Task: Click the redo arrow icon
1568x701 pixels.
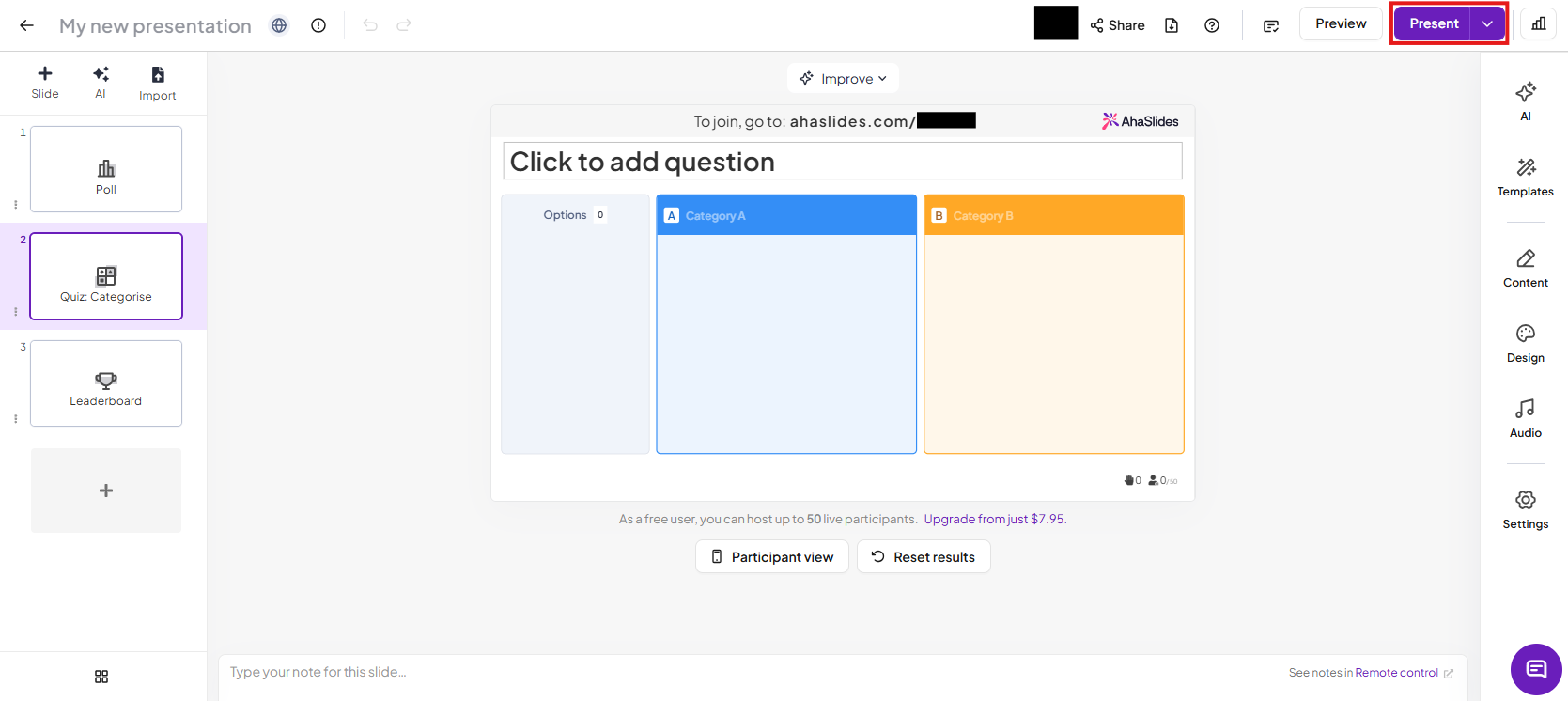Action: click(x=404, y=25)
